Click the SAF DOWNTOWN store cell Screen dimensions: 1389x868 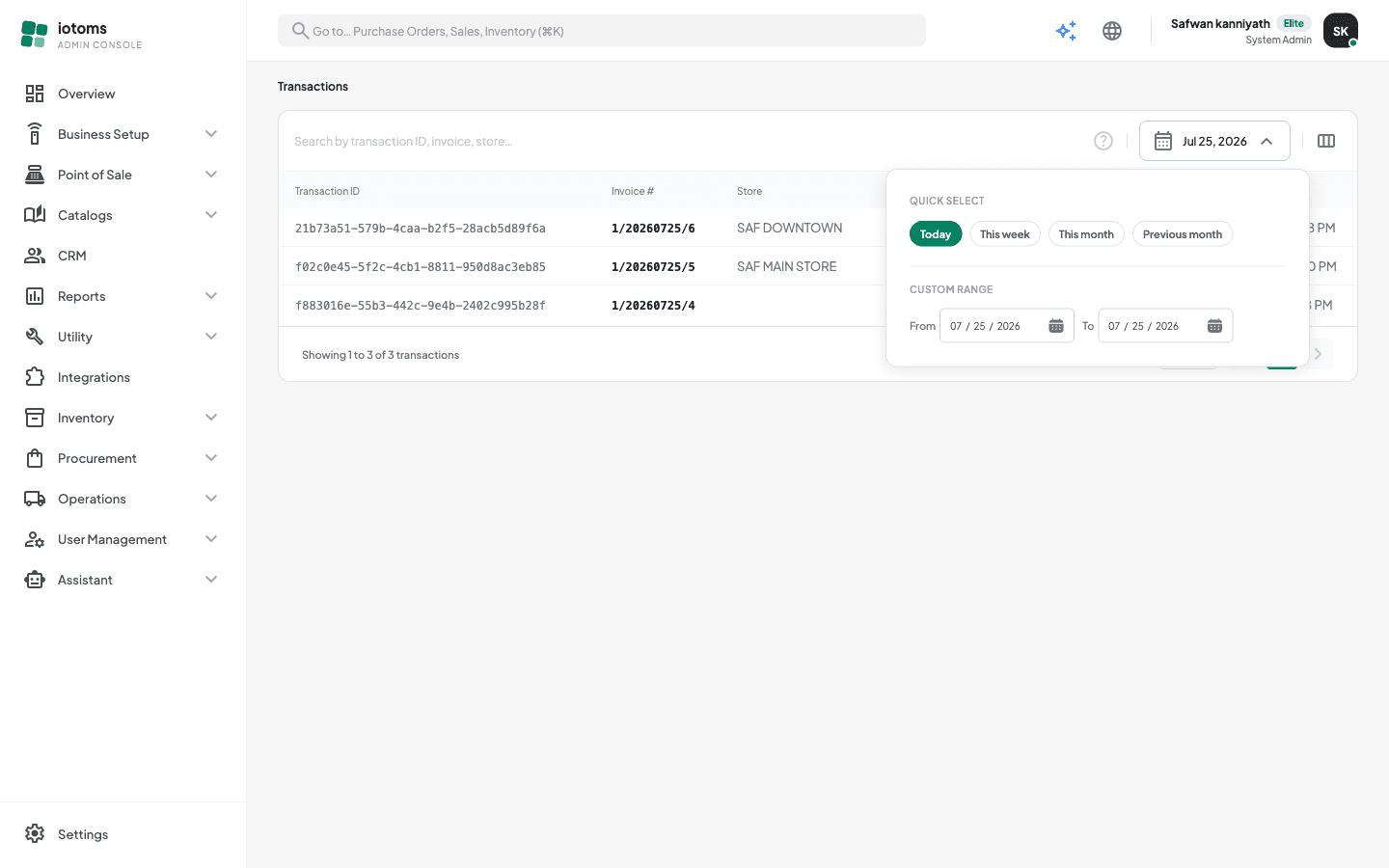click(790, 228)
